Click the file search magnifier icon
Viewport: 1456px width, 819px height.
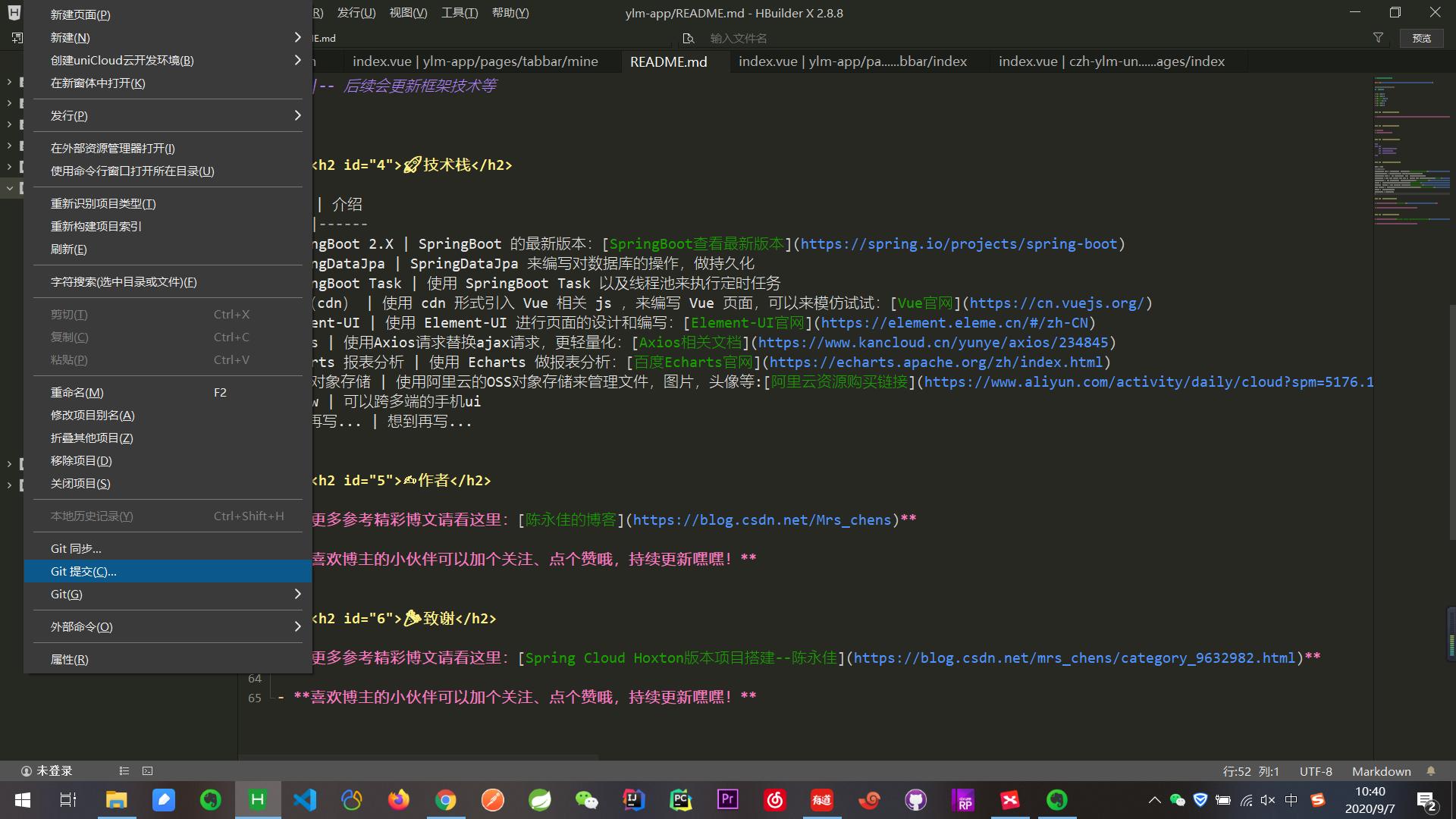689,38
